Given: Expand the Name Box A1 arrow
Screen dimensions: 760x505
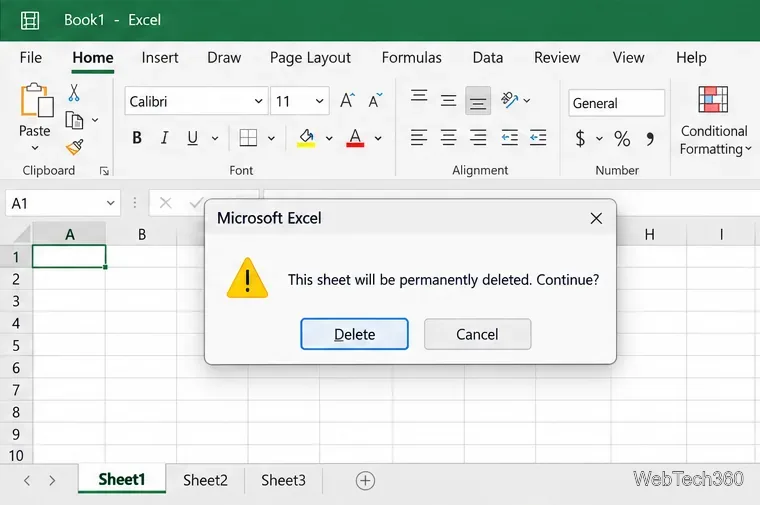Looking at the screenshot, I should pos(111,203).
